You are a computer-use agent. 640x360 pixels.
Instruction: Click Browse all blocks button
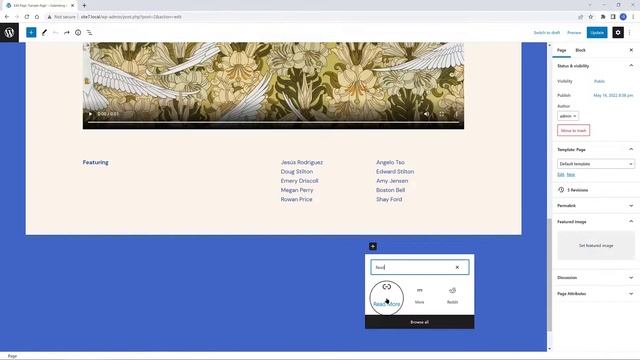[x=420, y=322]
